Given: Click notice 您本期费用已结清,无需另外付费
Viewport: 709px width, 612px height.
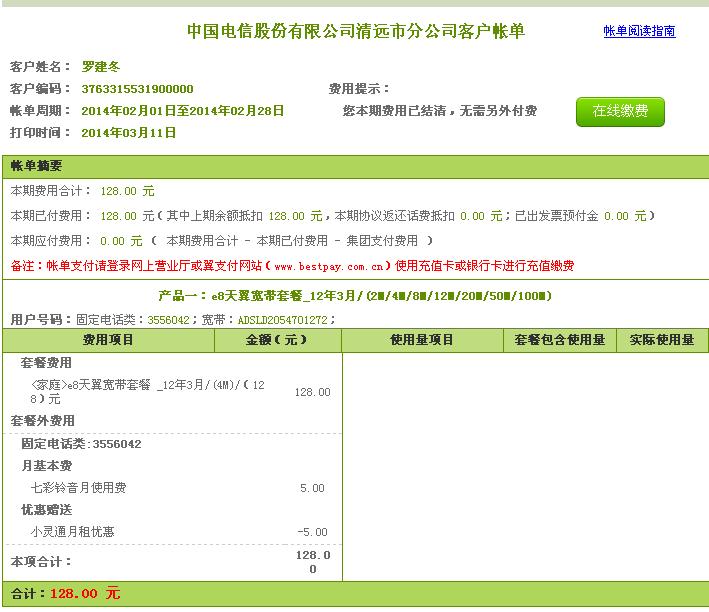Looking at the screenshot, I should click(x=440, y=111).
